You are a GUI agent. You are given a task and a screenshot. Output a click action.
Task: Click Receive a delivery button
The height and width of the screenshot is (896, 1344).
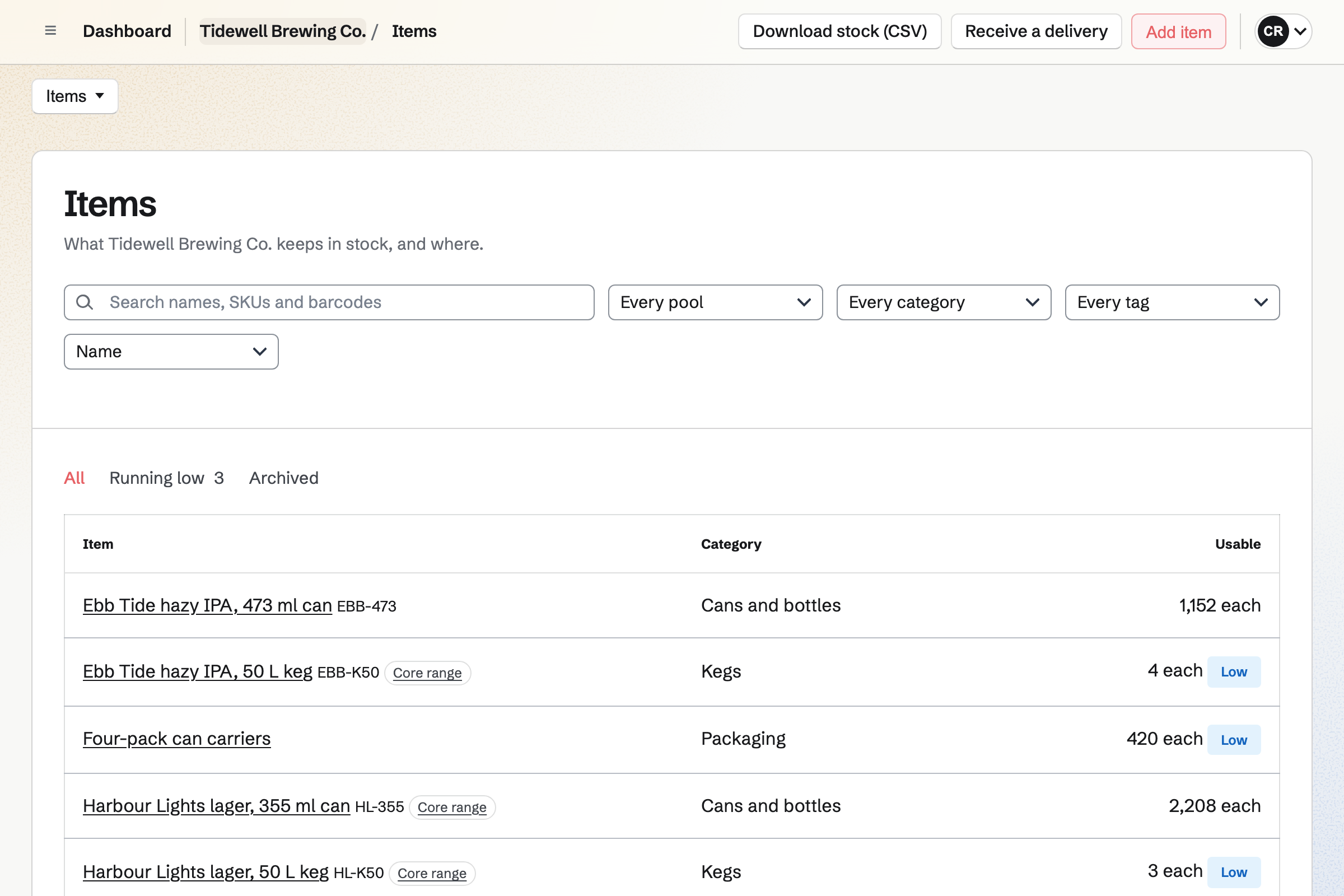pos(1036,31)
